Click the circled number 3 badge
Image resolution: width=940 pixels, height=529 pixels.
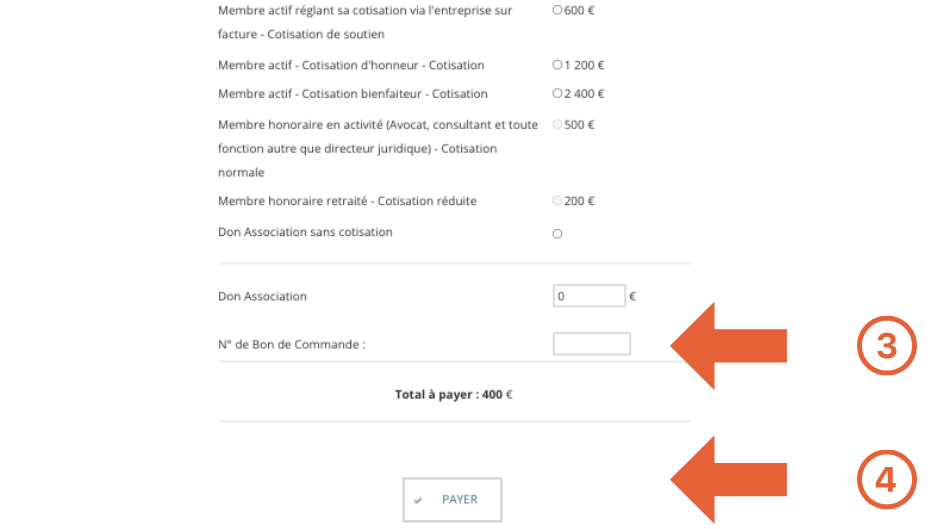(x=887, y=346)
